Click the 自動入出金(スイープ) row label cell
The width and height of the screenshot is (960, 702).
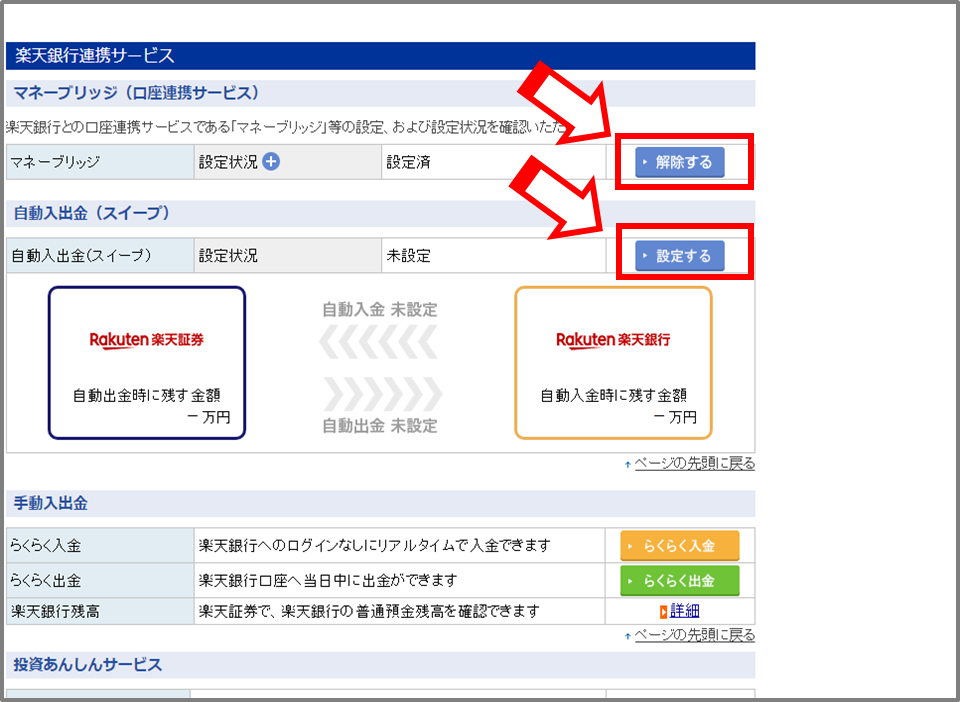(100, 255)
